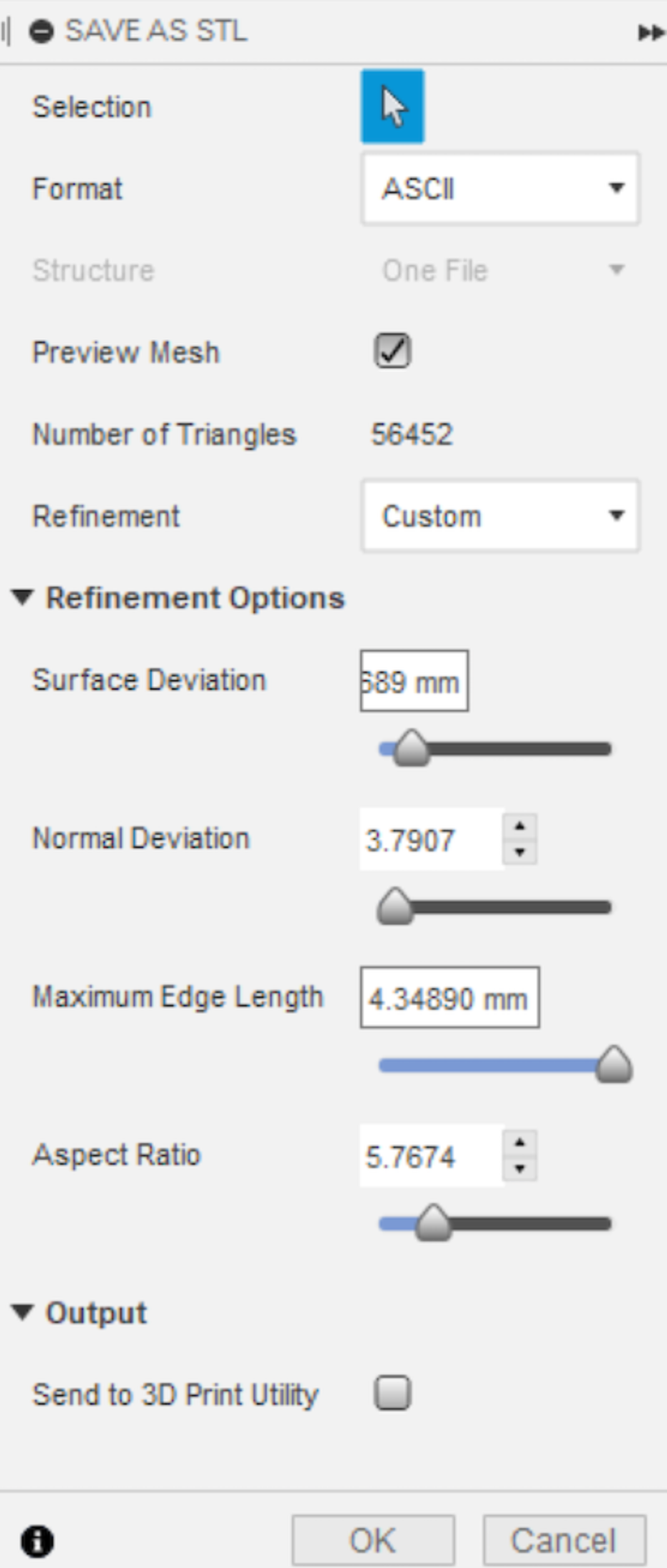Viewport: 667px width, 1568px height.
Task: Open the Refinement dropdown showing Custom
Action: (500, 517)
